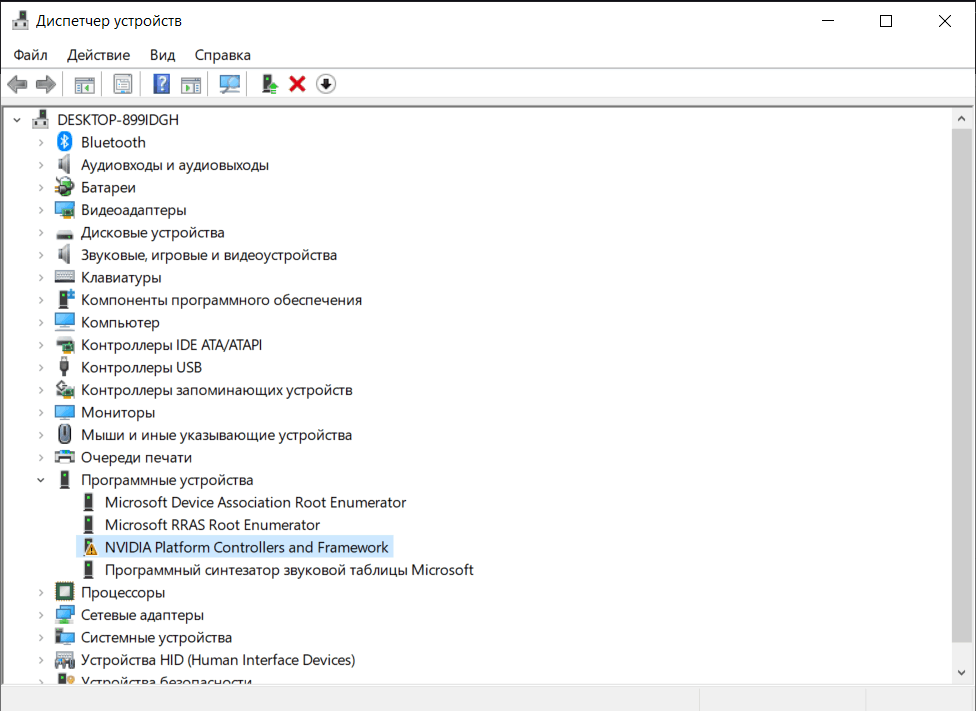This screenshot has height=711, width=976.
Task: Click the Back arrow toolbar icon
Action: (x=17, y=84)
